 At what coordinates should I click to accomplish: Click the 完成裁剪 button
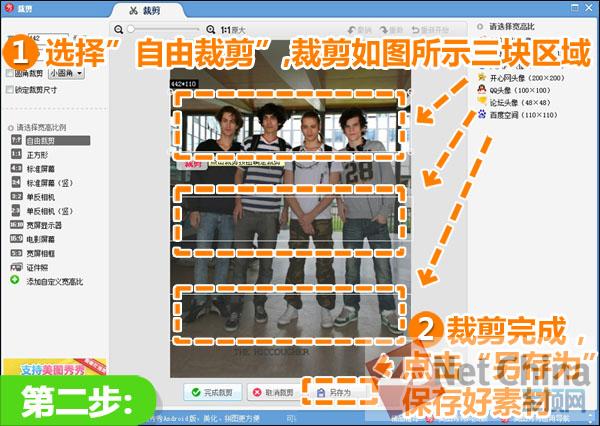coord(213,392)
